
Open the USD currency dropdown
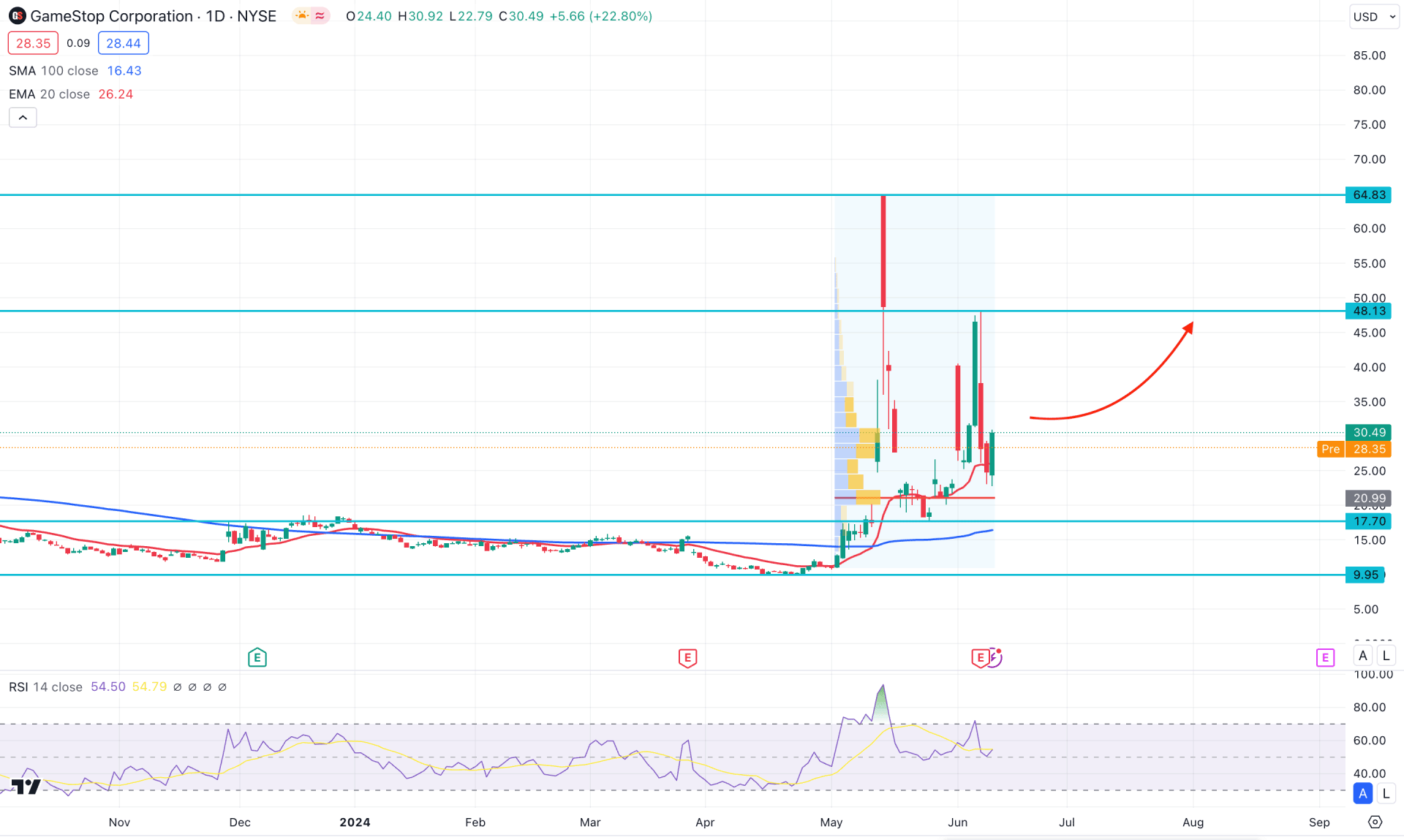1373,16
